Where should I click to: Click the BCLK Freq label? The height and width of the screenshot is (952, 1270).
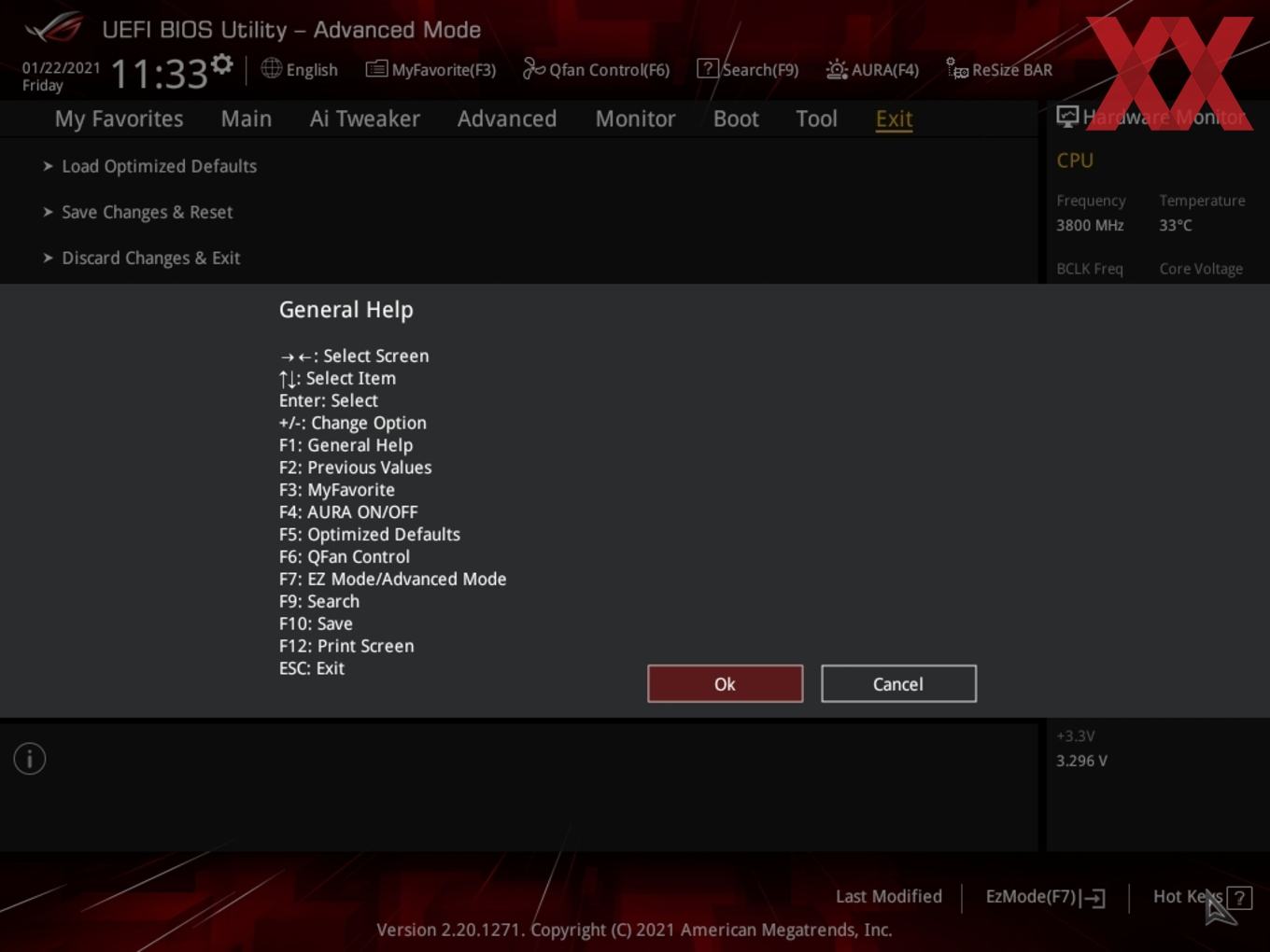pos(1089,269)
